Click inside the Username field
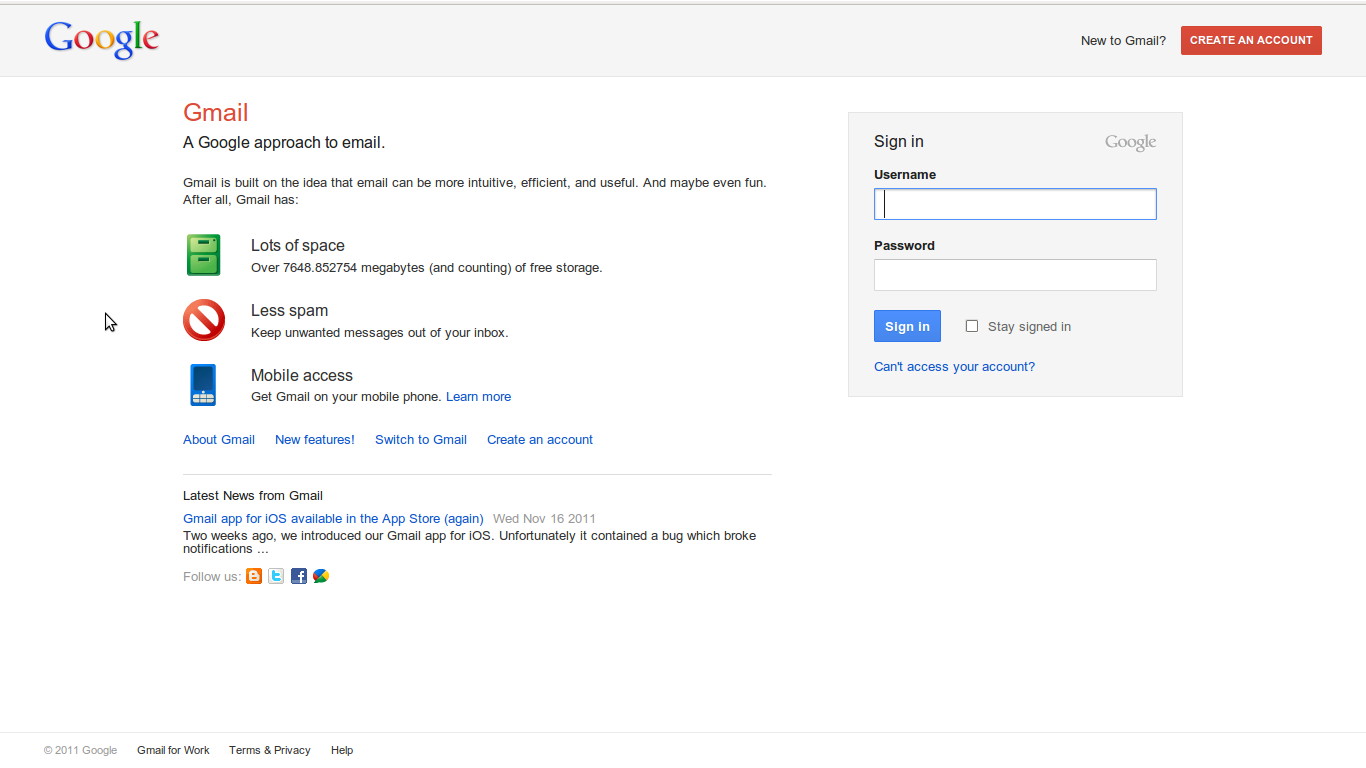This screenshot has width=1366, height=768. 1014,203
